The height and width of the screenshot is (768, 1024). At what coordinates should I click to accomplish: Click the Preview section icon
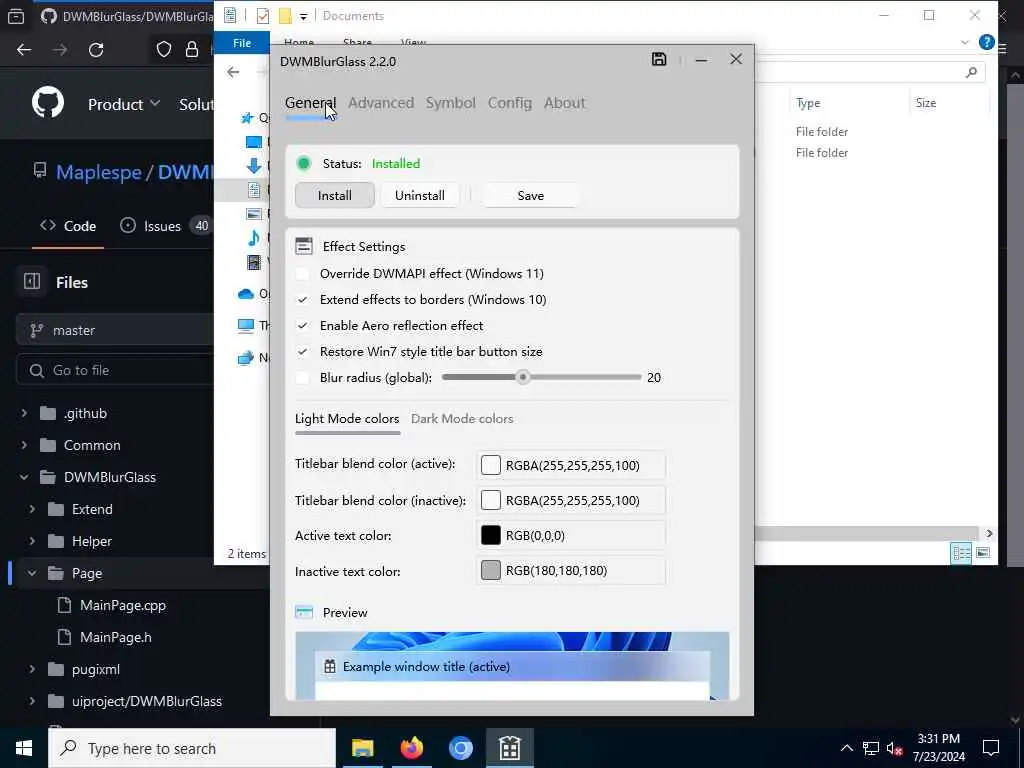point(304,613)
